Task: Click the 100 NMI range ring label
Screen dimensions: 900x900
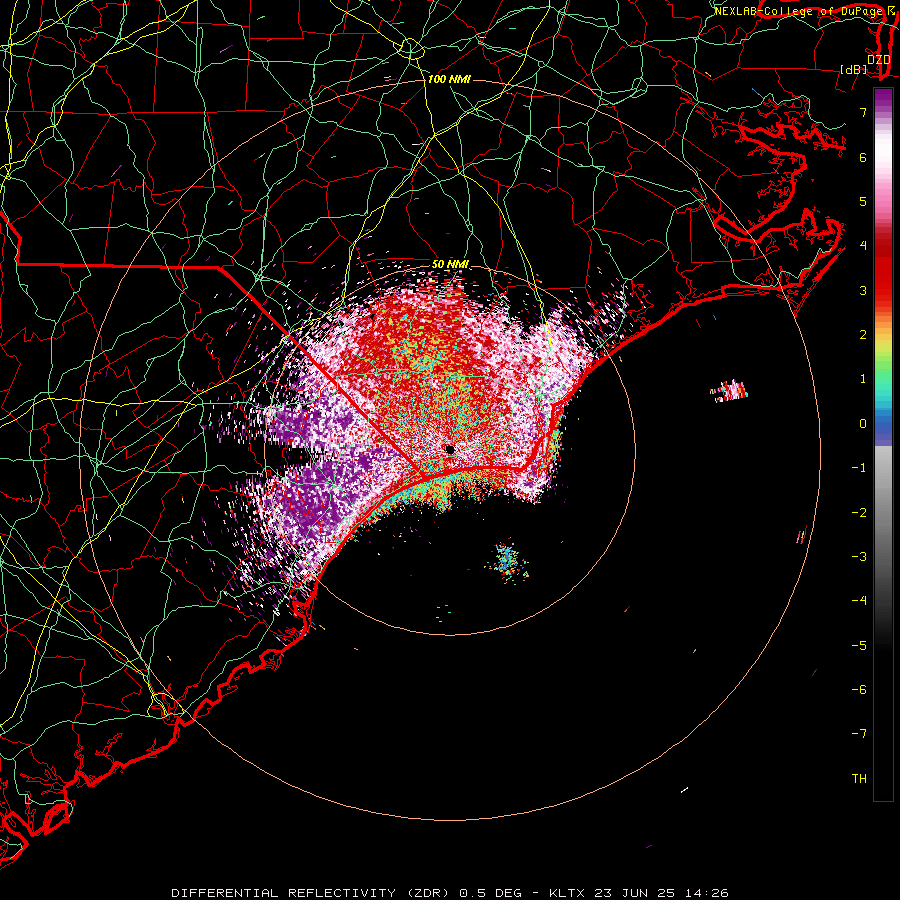Action: 449,79
